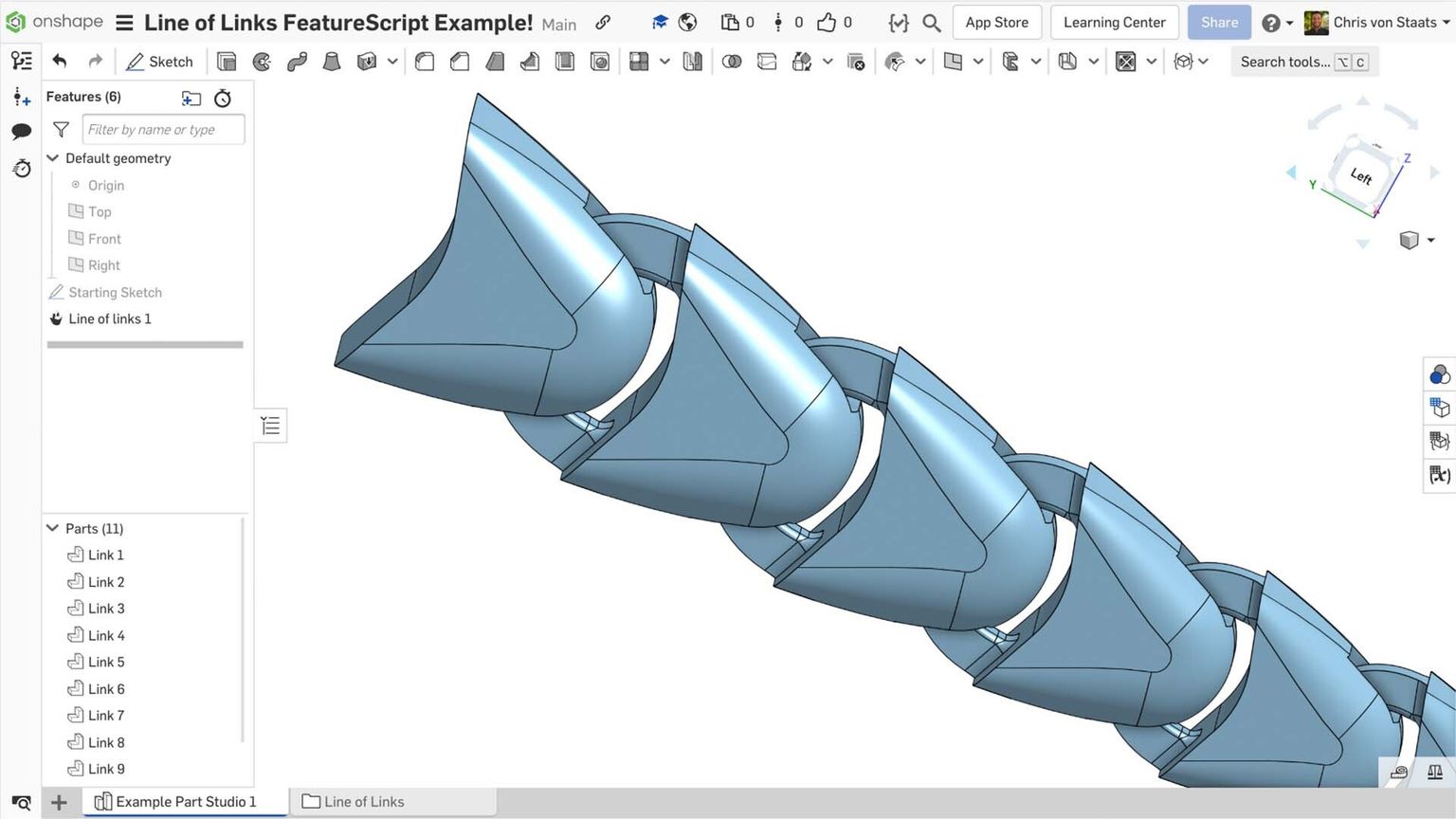Click the Share button
The height and width of the screenshot is (819, 1456).
click(x=1218, y=22)
